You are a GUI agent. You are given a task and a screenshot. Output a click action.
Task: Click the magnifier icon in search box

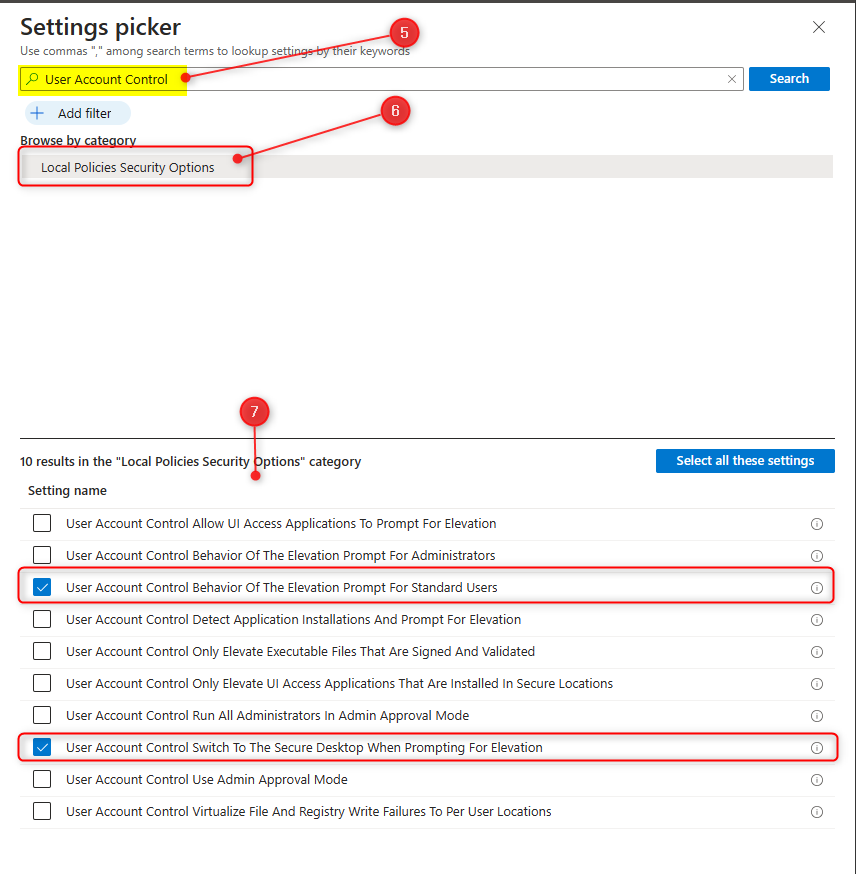[x=32, y=79]
